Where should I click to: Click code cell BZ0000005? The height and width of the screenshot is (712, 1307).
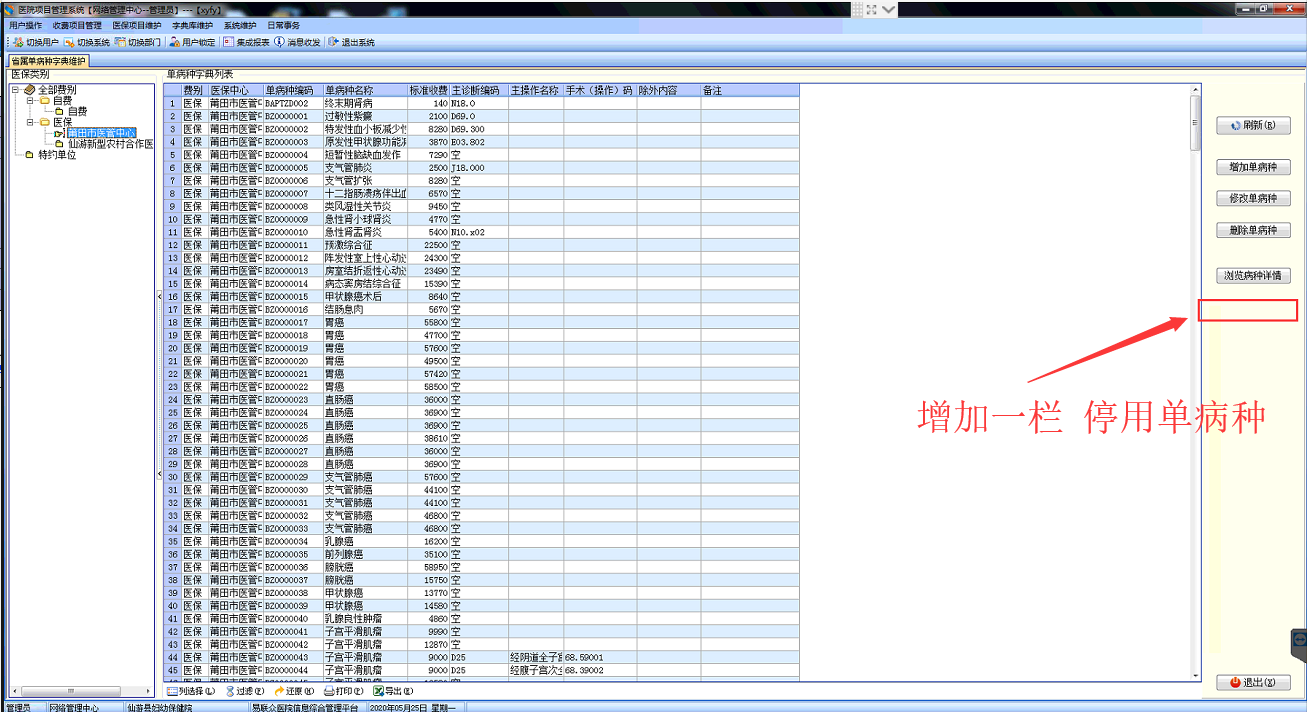tap(292, 168)
